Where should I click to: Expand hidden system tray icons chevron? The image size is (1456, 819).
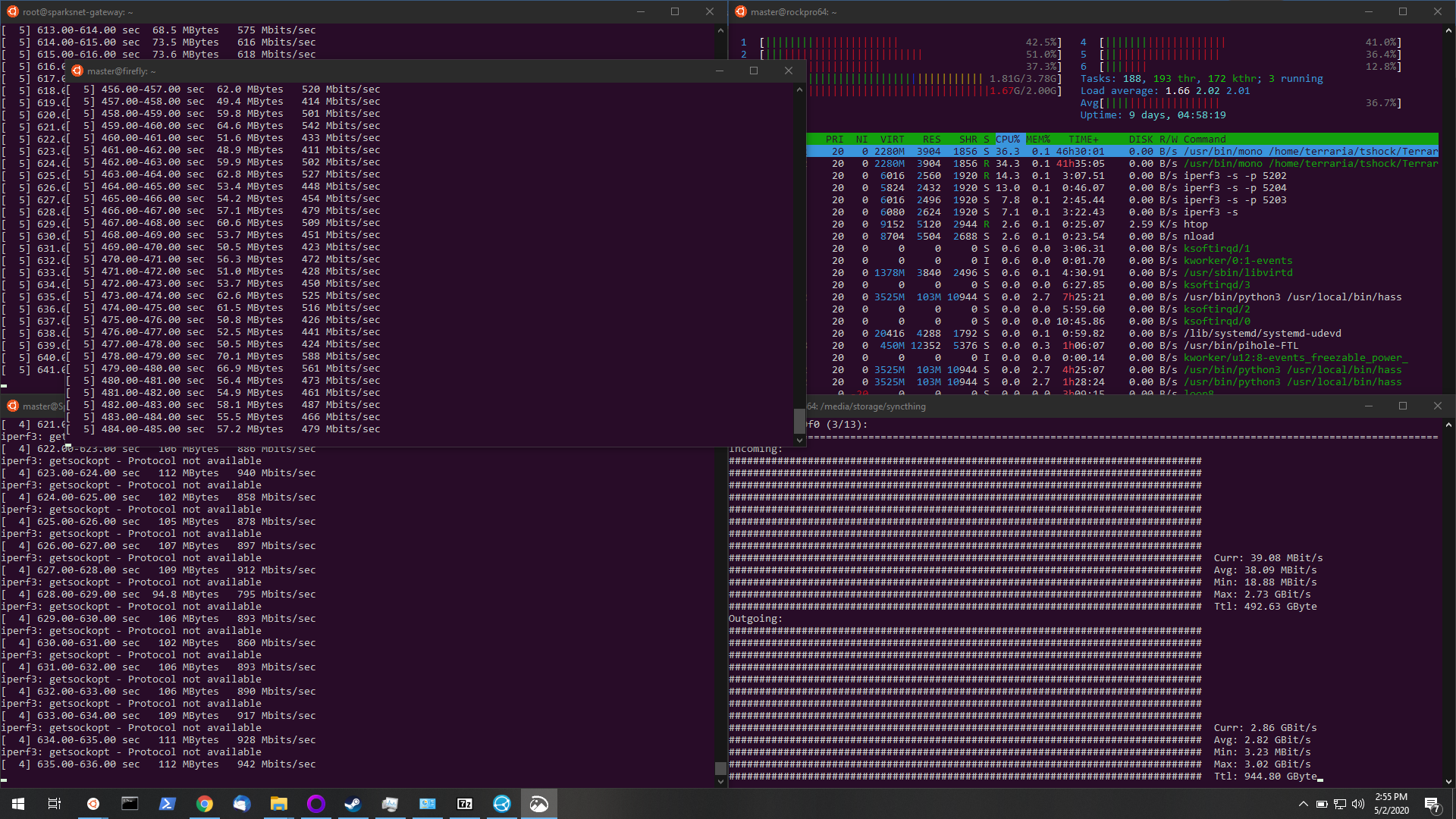1303,804
